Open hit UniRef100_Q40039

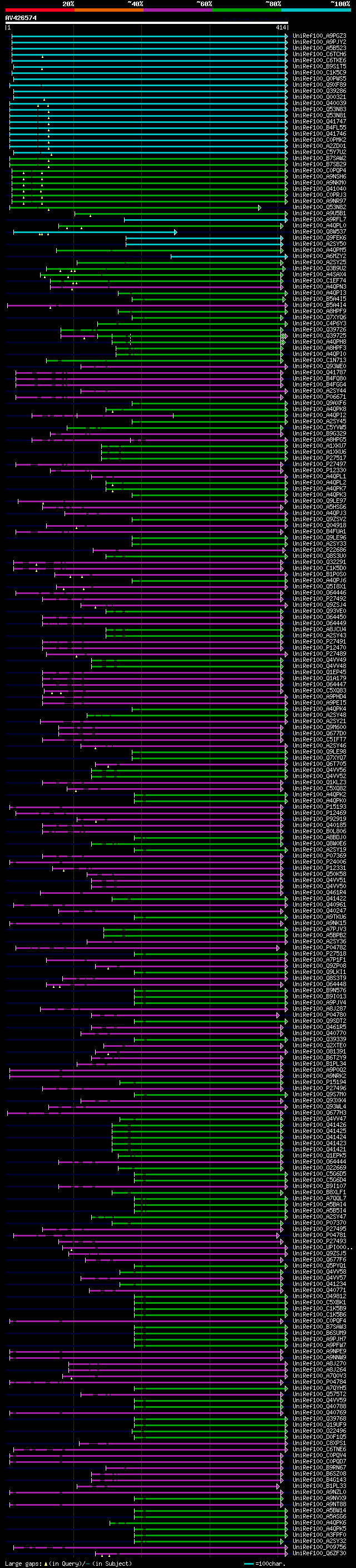(319, 103)
